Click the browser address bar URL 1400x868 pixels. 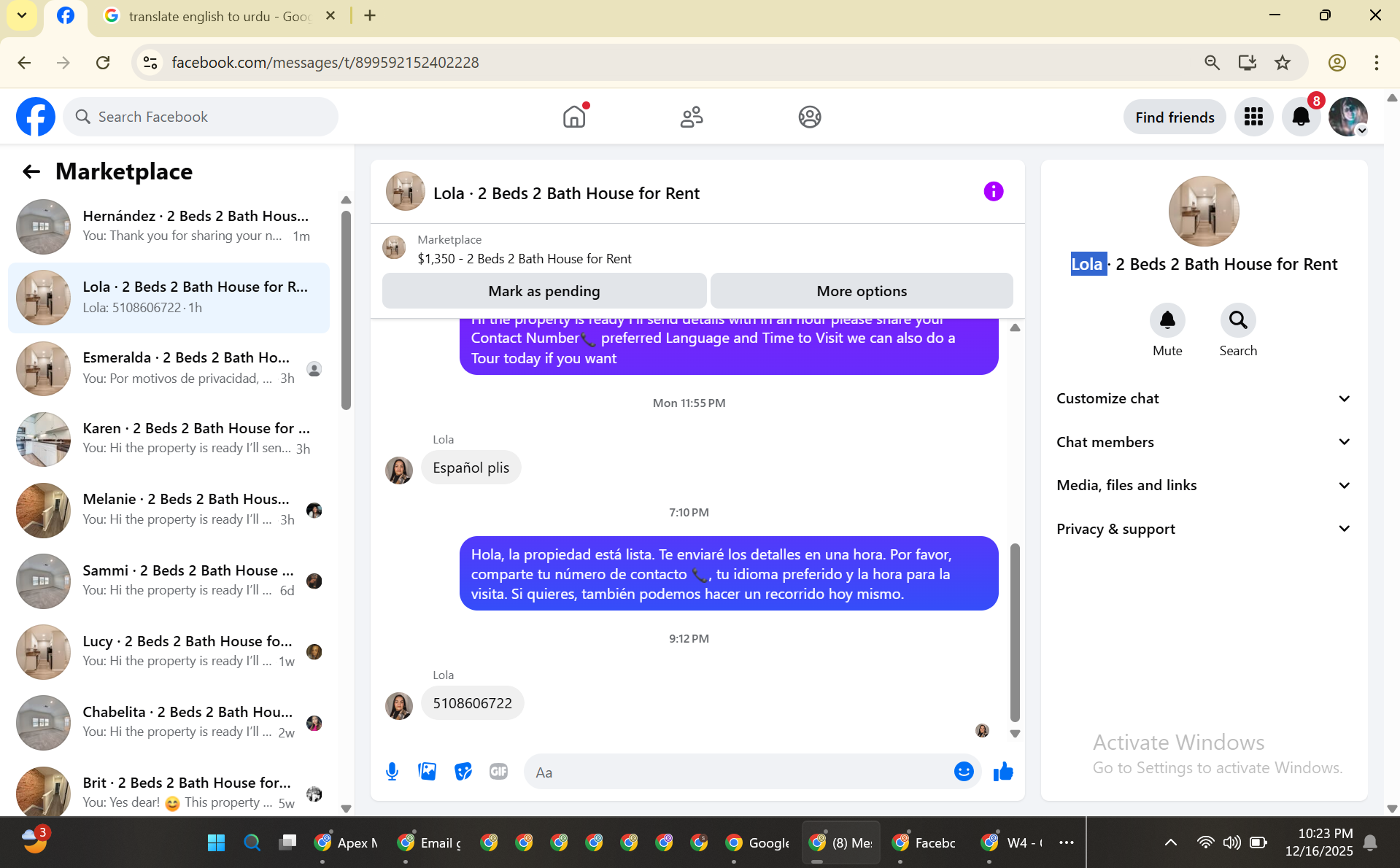point(325,63)
